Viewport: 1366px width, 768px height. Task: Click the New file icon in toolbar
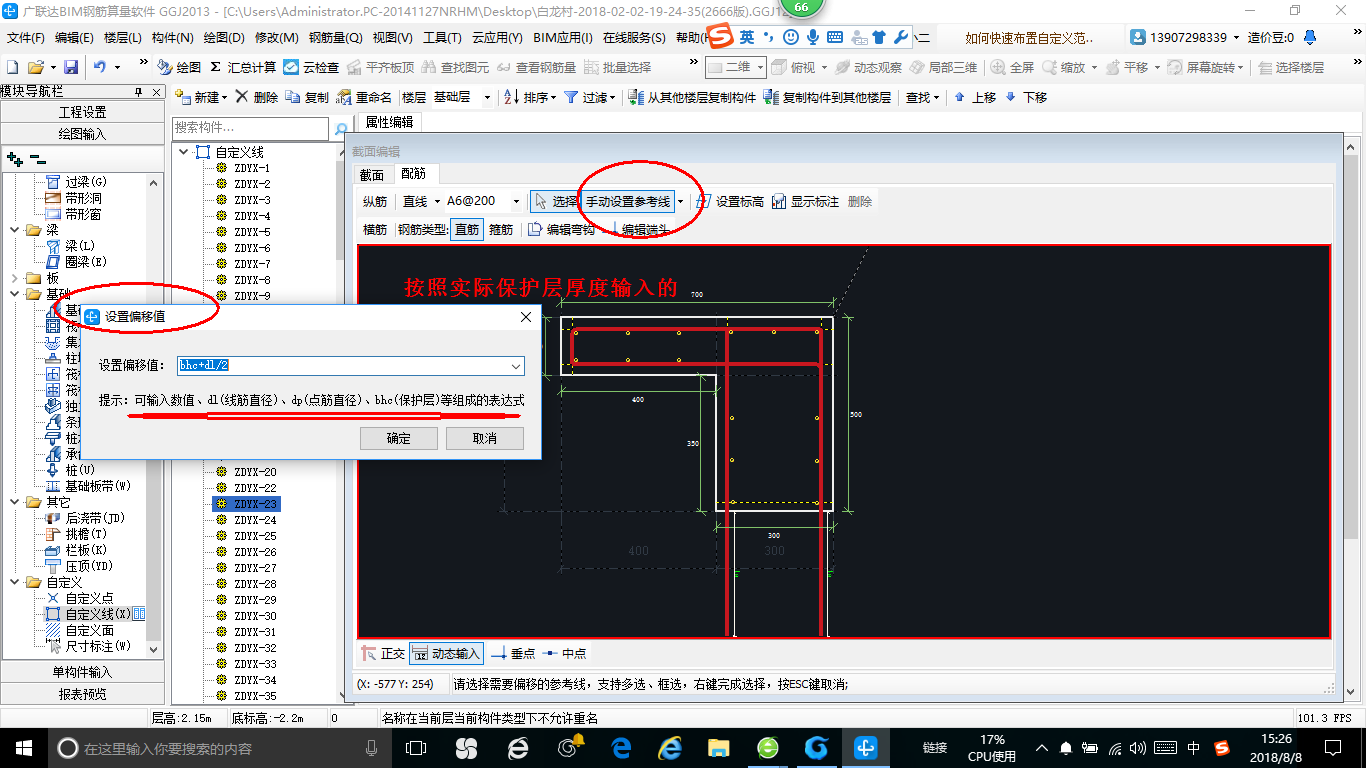click(x=12, y=67)
